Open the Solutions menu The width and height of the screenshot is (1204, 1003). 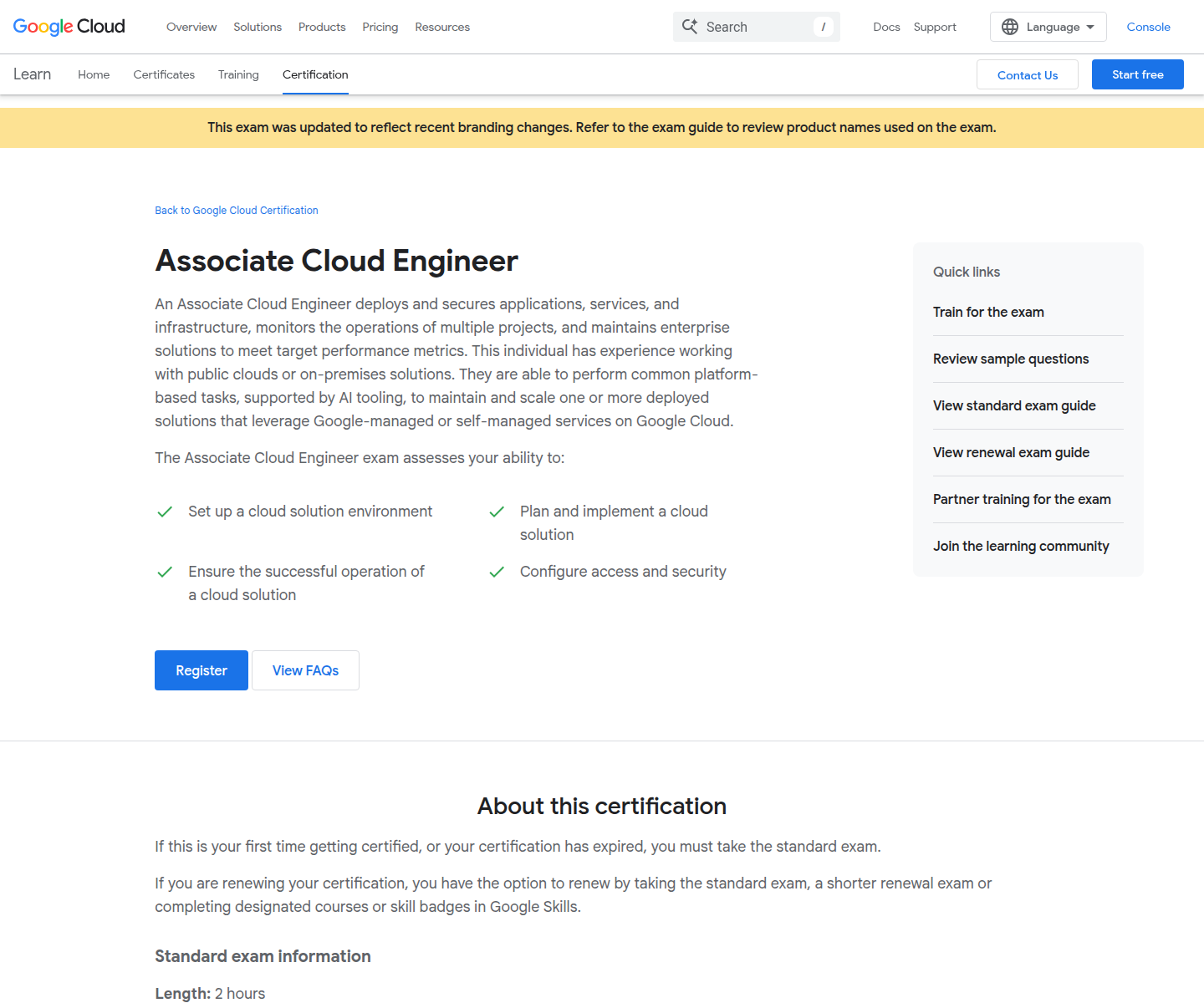(258, 27)
